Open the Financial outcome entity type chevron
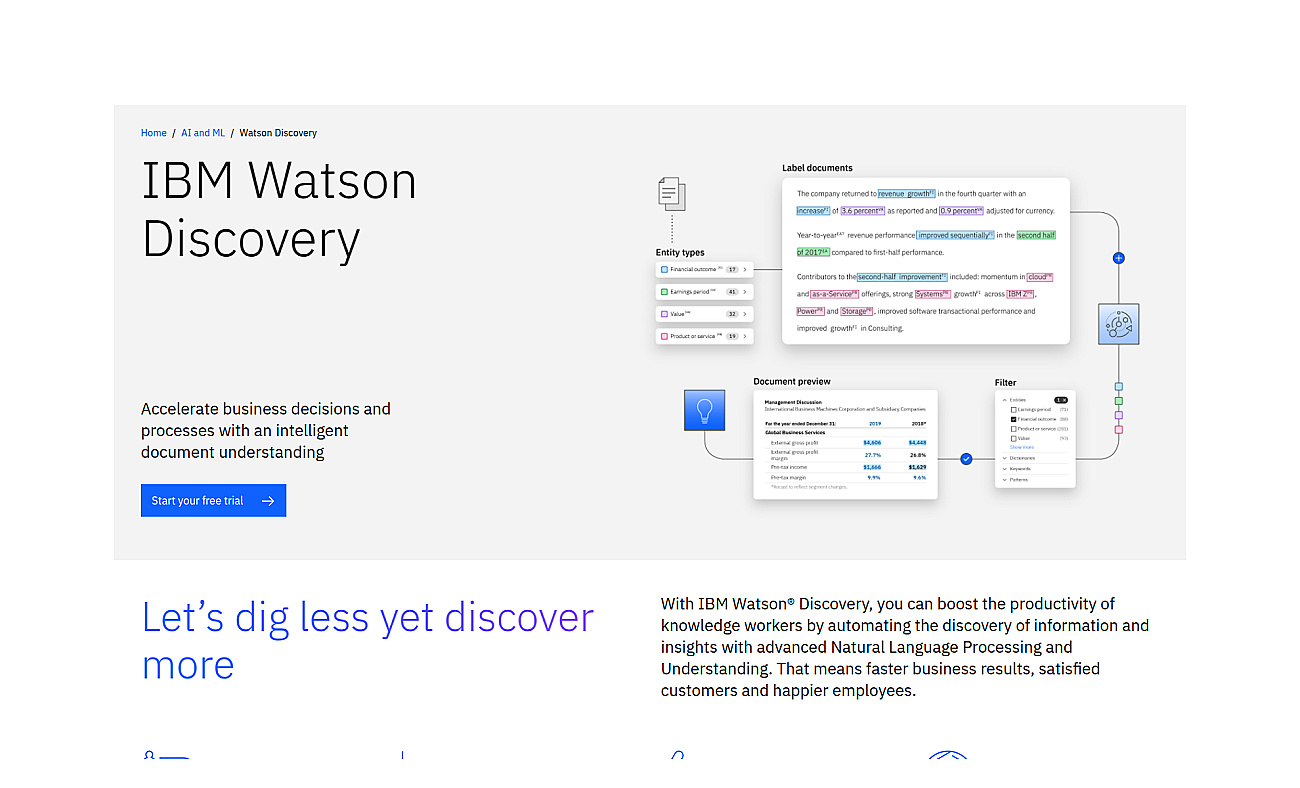The image size is (1300, 788). [745, 270]
